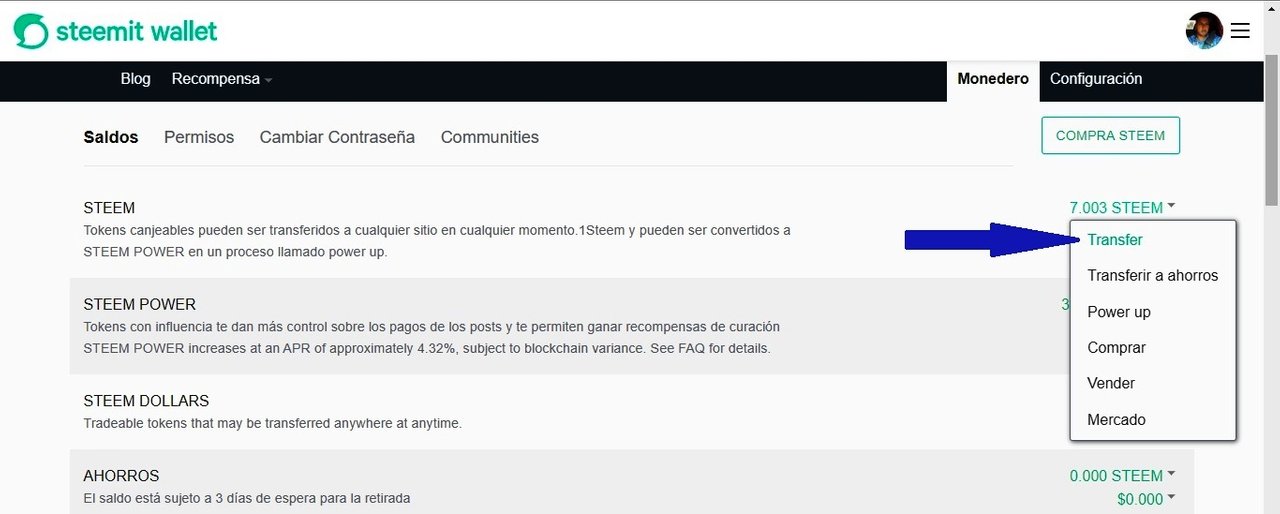The height and width of the screenshot is (514, 1280).
Task: Click the AHORROS section heading
Action: pyautogui.click(x=121, y=476)
